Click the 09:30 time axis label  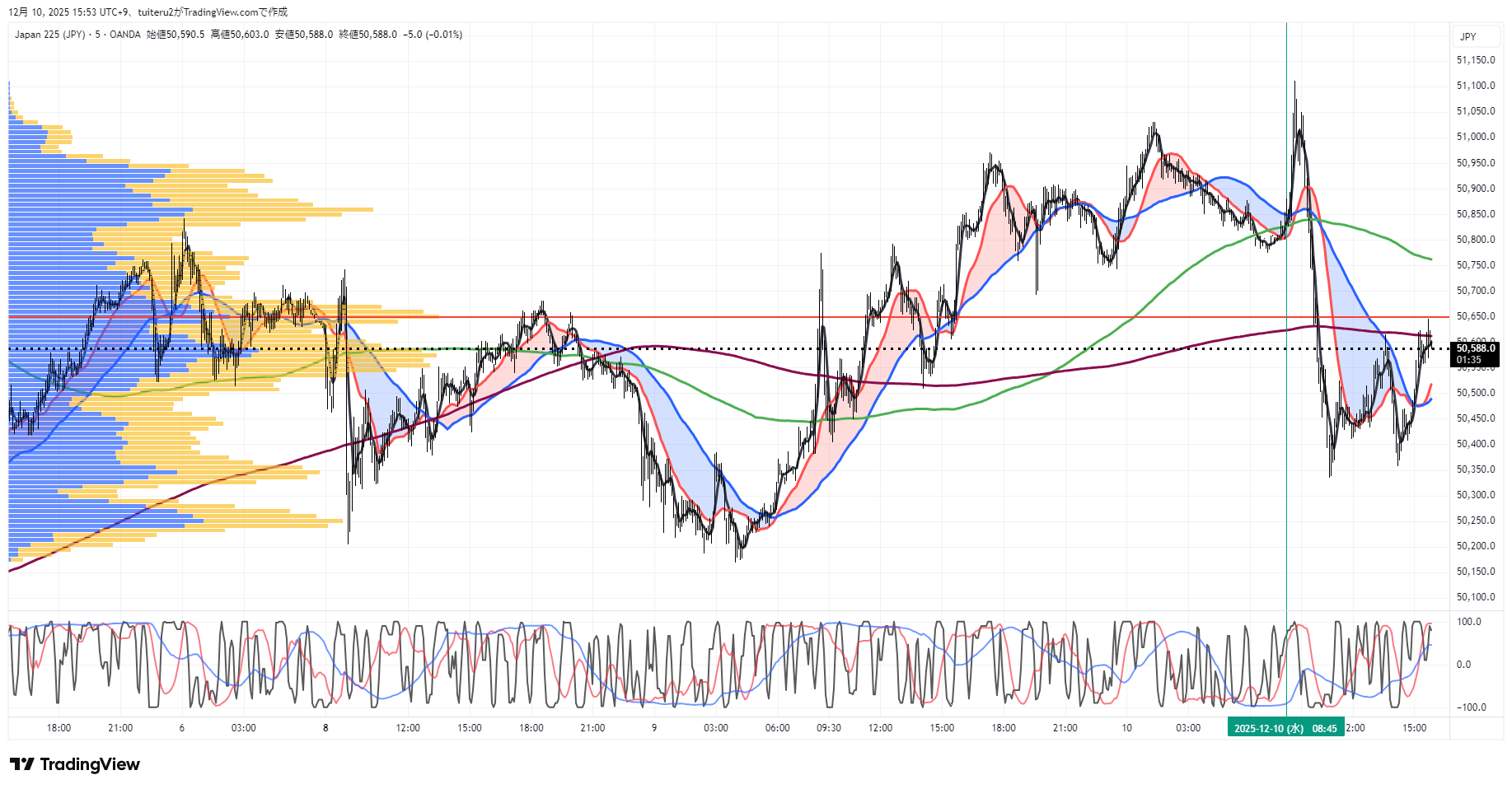[x=829, y=728]
